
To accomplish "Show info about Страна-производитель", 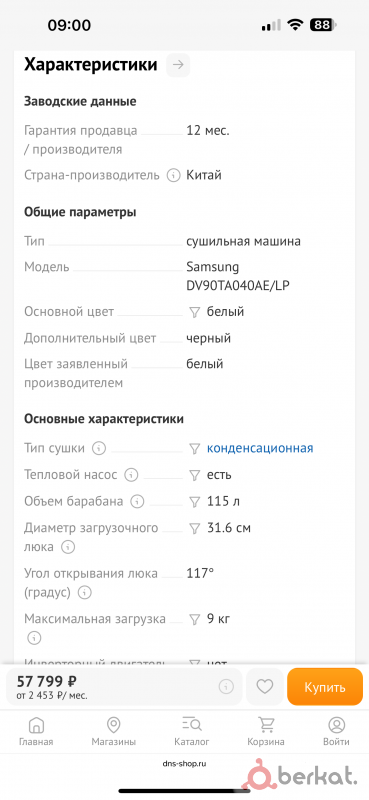I will tap(174, 176).
